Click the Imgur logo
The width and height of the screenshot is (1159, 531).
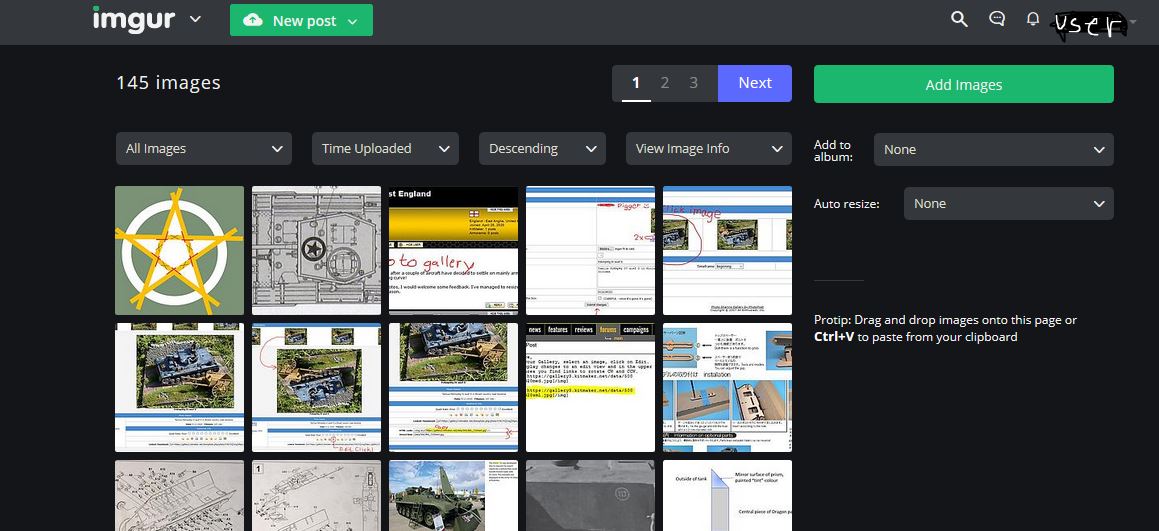(134, 20)
